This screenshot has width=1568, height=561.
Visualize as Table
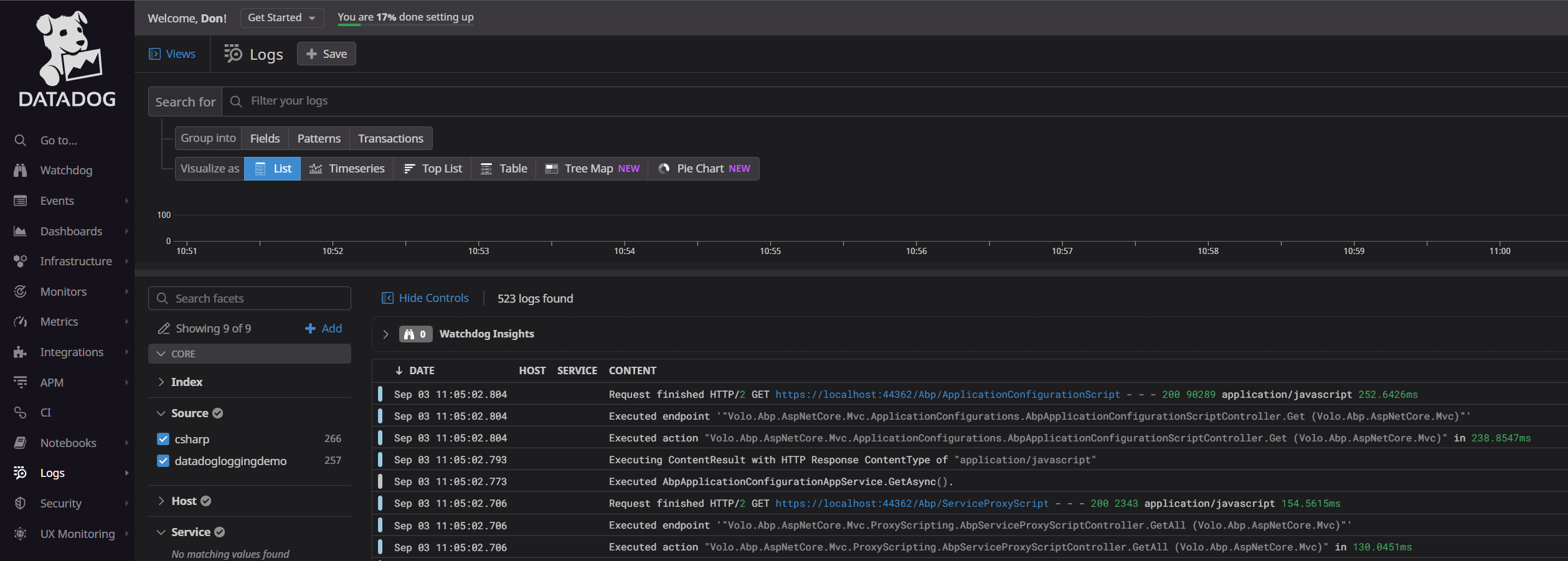point(504,169)
